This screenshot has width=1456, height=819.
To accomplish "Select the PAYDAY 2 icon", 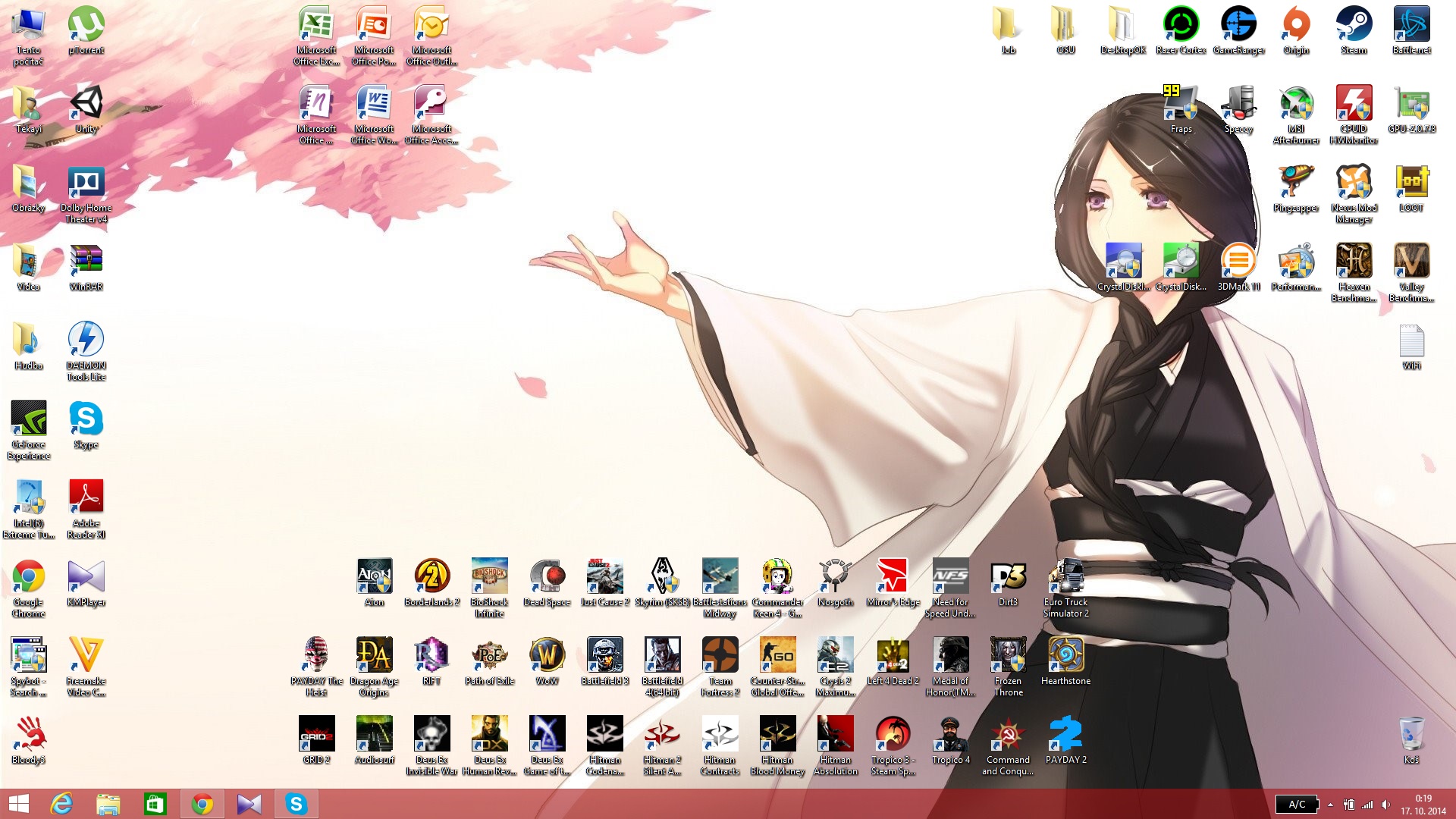I will pos(1065,735).
